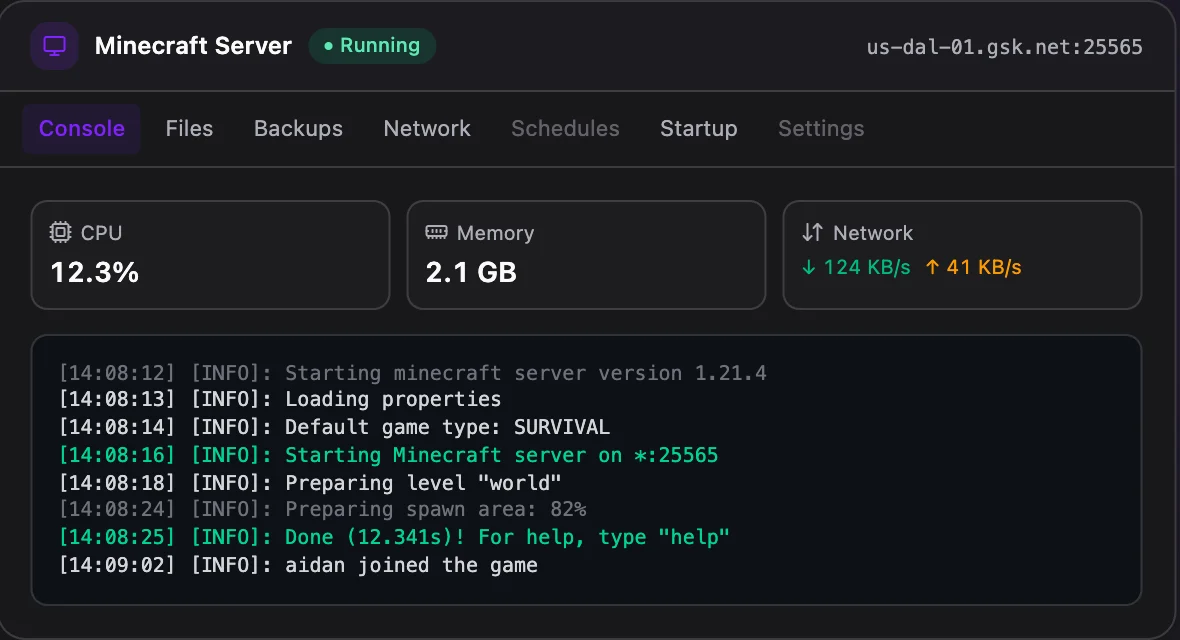Click the timestamp [14:09:02]
Image resolution: width=1180 pixels, height=640 pixels.
[x=117, y=565]
